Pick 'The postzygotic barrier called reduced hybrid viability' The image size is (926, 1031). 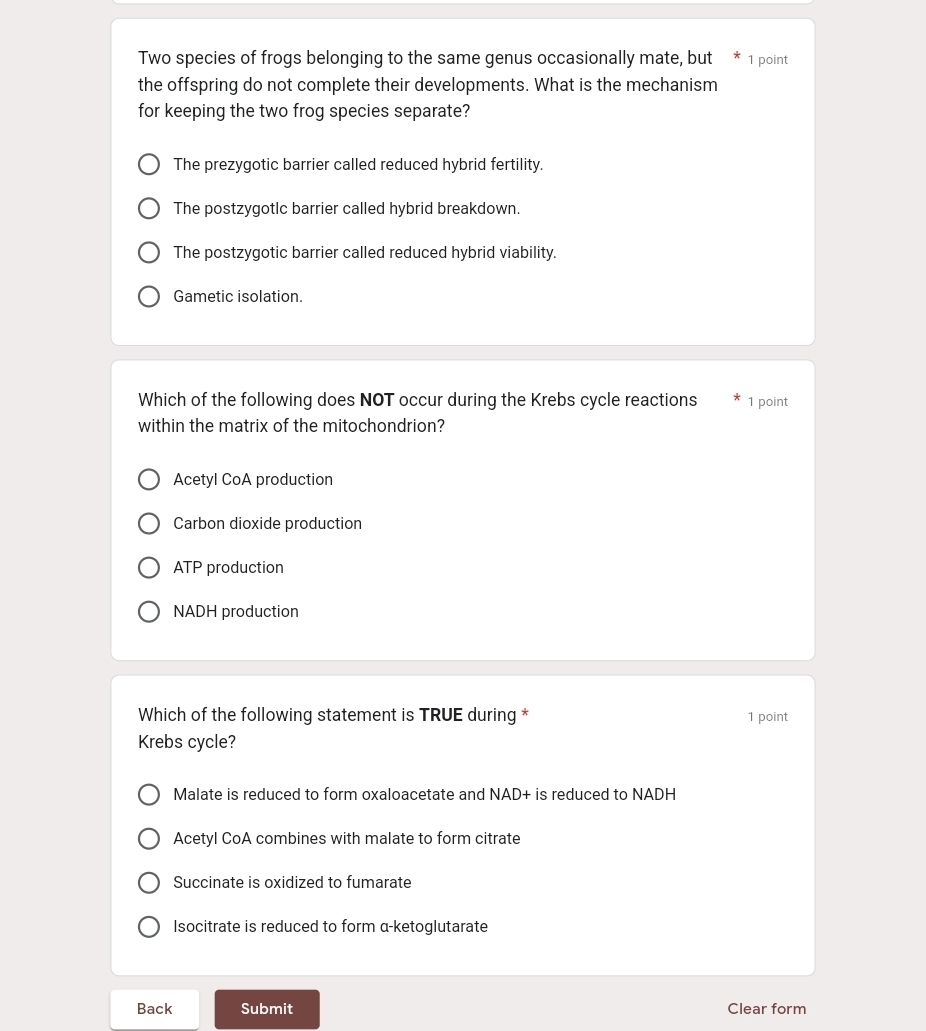click(149, 253)
